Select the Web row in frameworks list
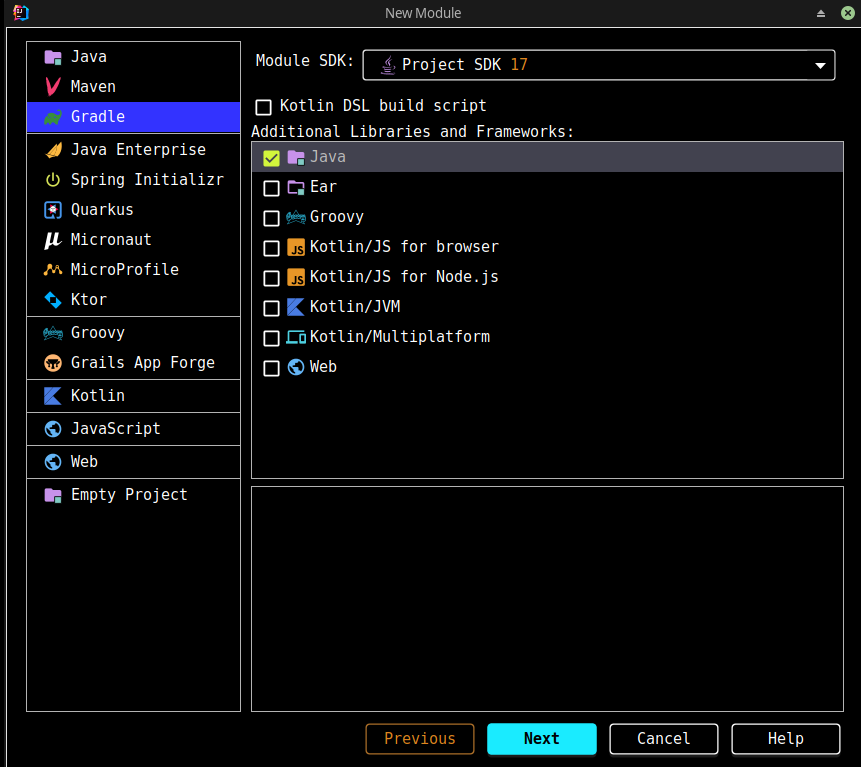The image size is (861, 767). click(323, 367)
